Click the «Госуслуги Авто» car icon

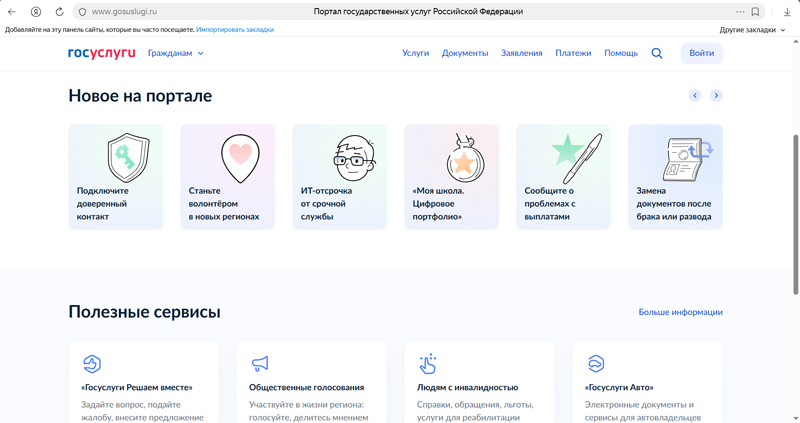596,363
